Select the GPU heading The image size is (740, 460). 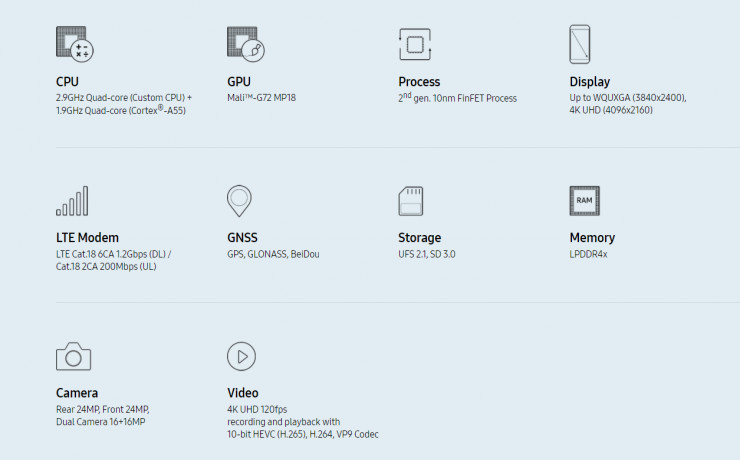tap(239, 82)
